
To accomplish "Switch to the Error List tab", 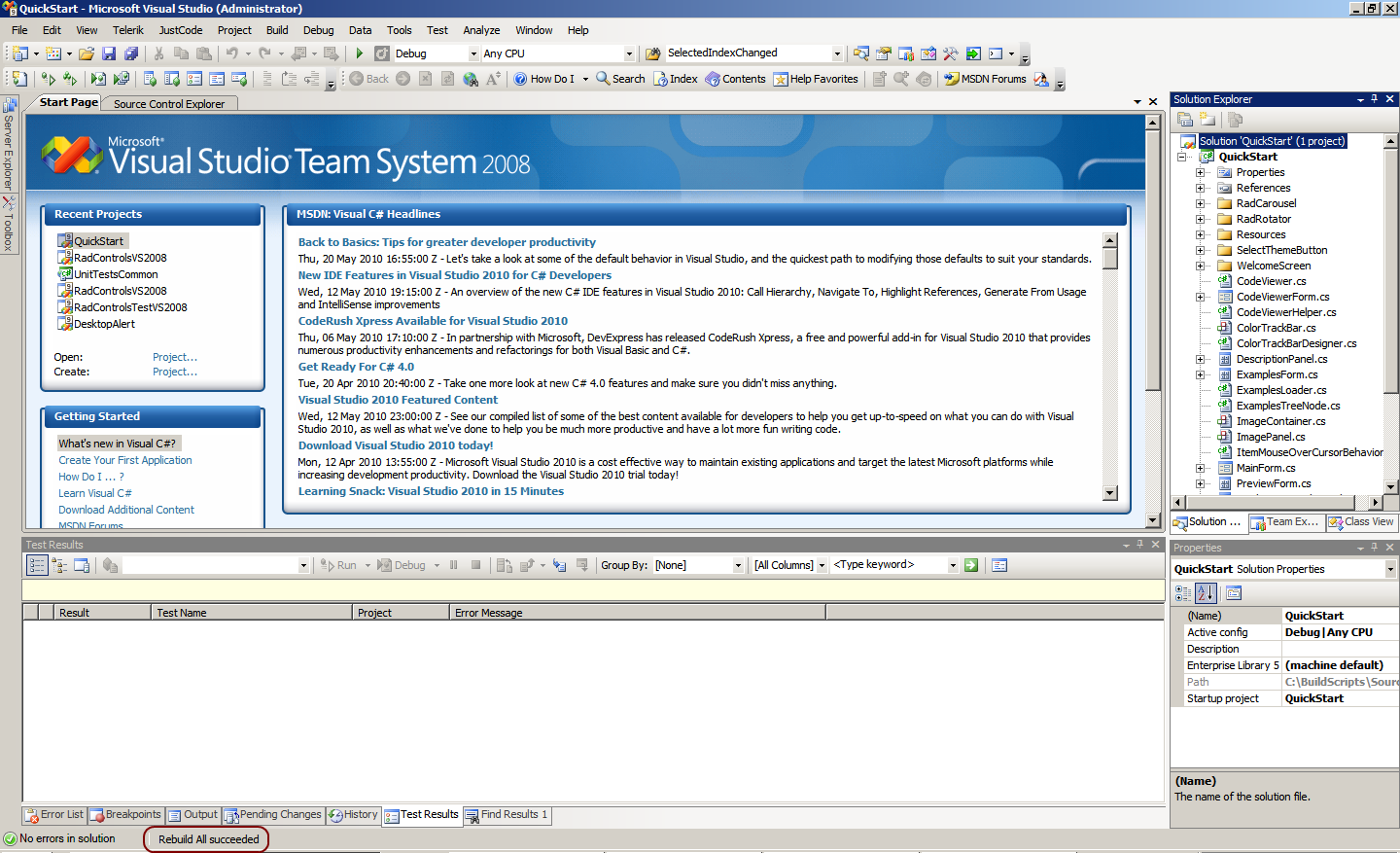I will 54,815.
